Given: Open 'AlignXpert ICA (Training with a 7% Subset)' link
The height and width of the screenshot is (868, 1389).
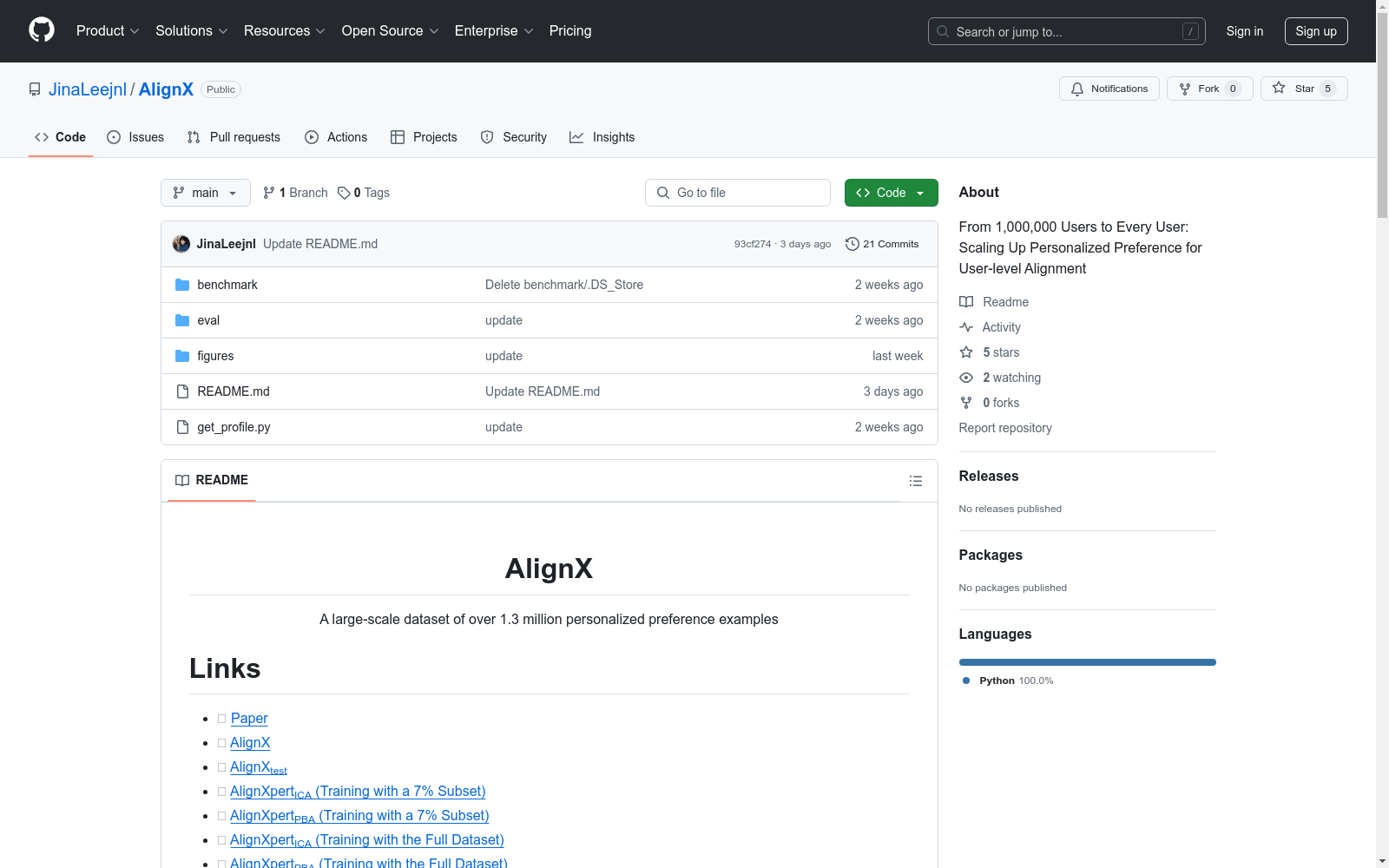Looking at the screenshot, I should click(358, 792).
